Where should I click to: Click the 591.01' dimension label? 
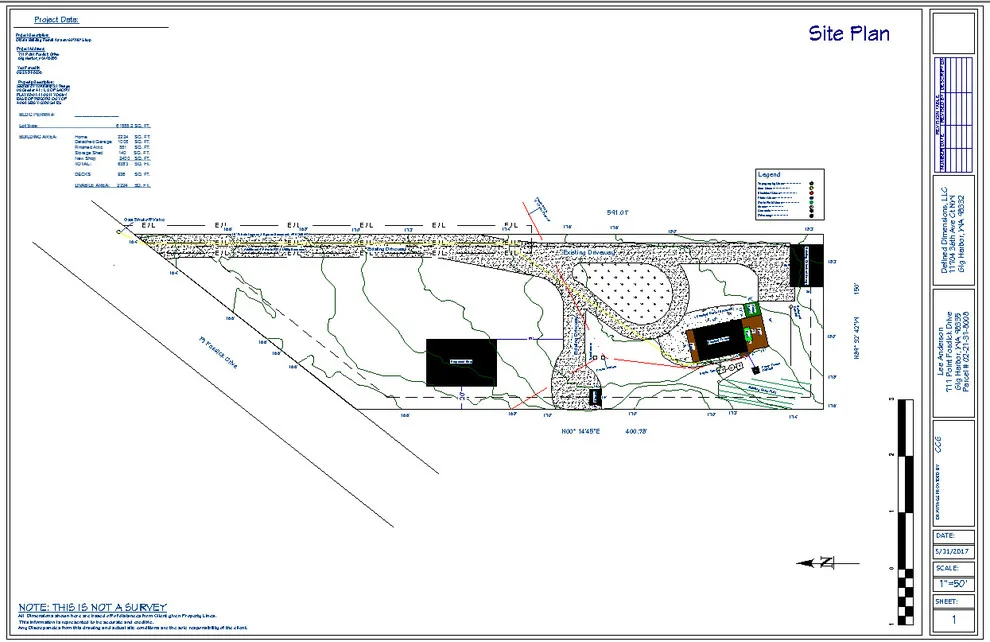pyautogui.click(x=617, y=213)
